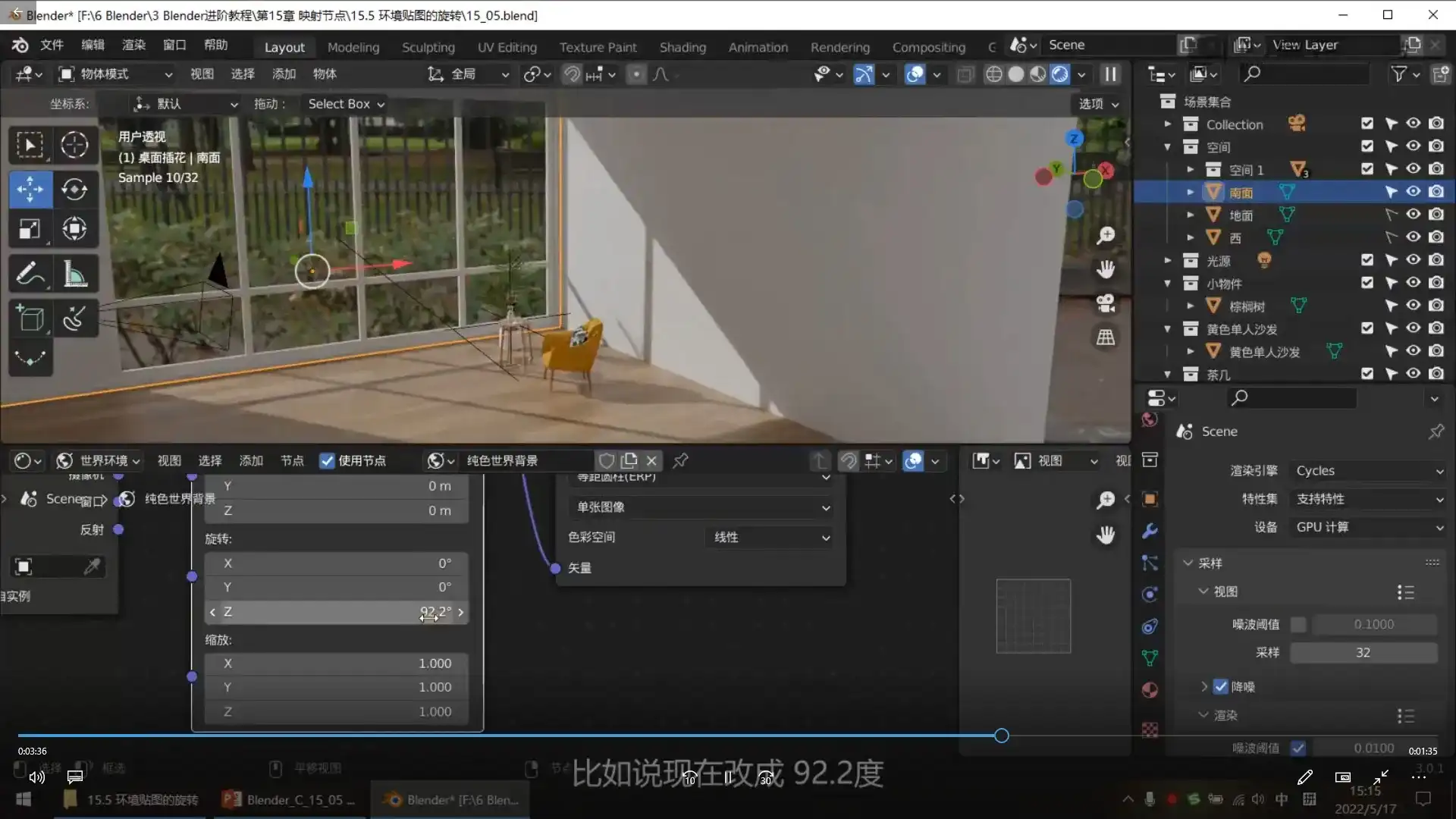
Task: Select the Scale tool
Action: coord(30,229)
